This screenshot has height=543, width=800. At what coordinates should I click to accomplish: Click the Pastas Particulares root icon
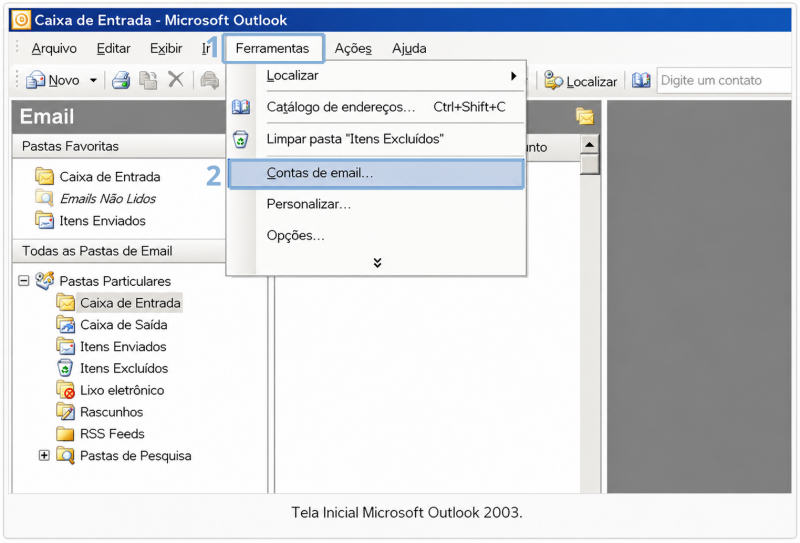(x=44, y=280)
